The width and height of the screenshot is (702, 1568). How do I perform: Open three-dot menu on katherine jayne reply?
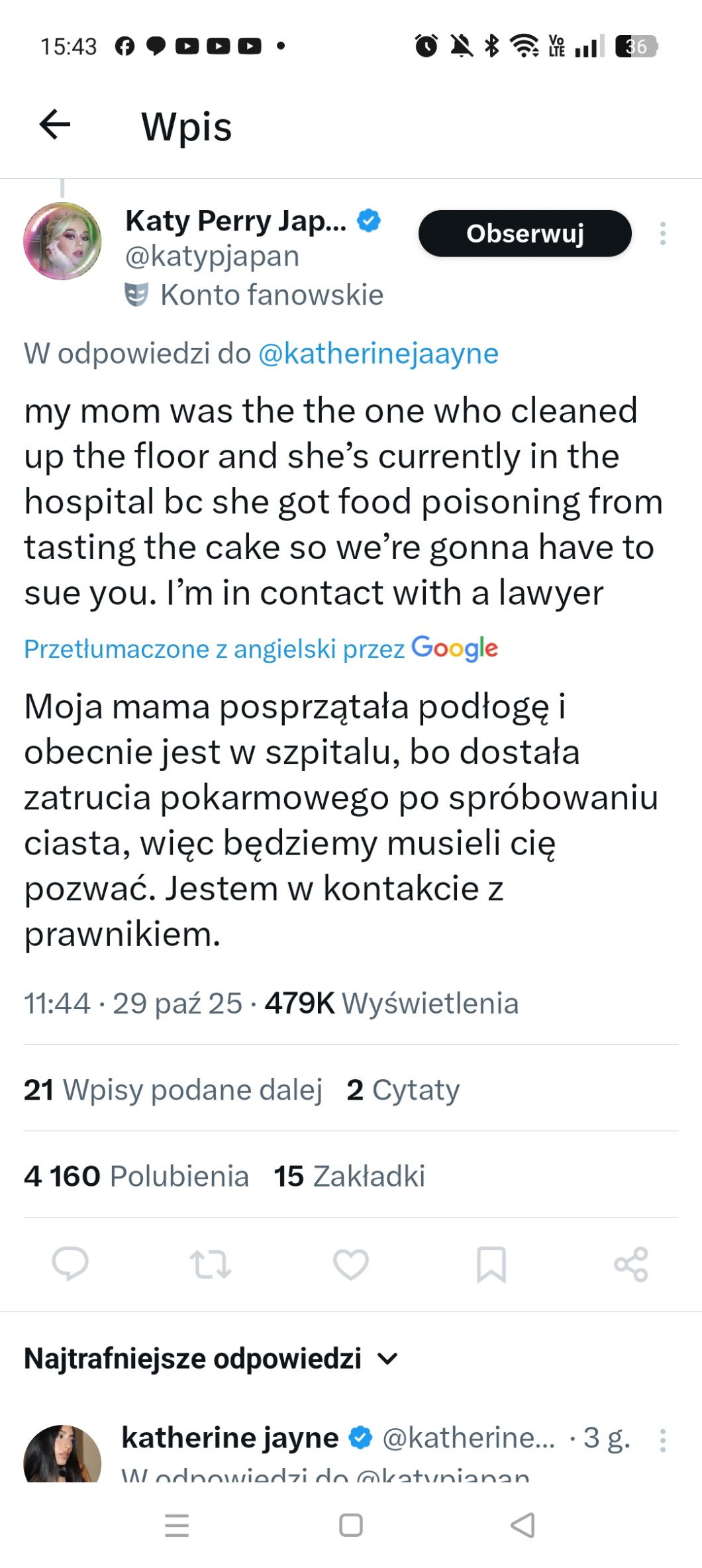(662, 1440)
